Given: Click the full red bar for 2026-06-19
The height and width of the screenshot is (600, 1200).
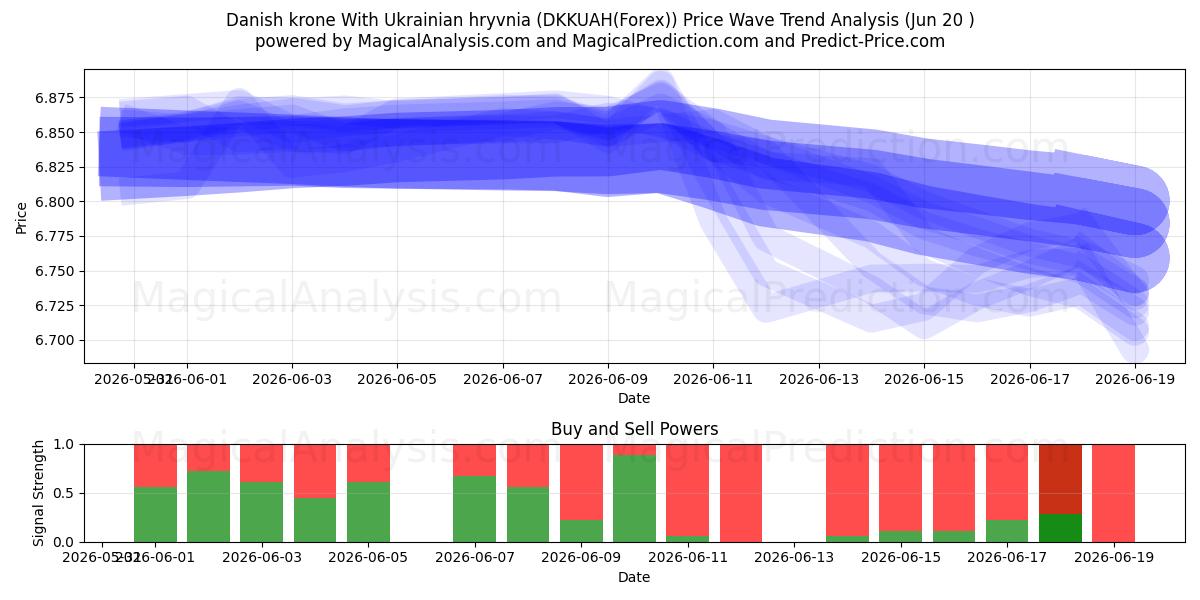Looking at the screenshot, I should point(1113,493).
